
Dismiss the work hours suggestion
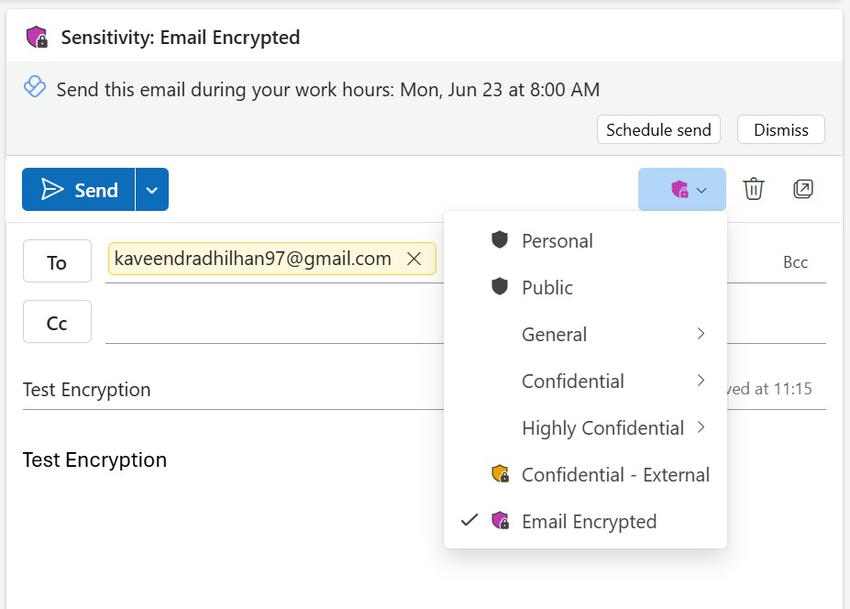point(780,129)
